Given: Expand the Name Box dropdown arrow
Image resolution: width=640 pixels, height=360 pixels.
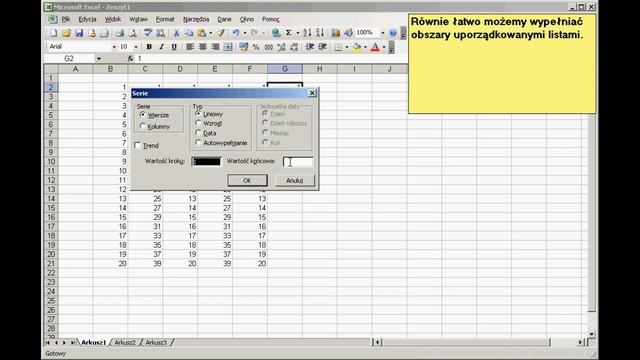Looking at the screenshot, I should tap(99, 58).
